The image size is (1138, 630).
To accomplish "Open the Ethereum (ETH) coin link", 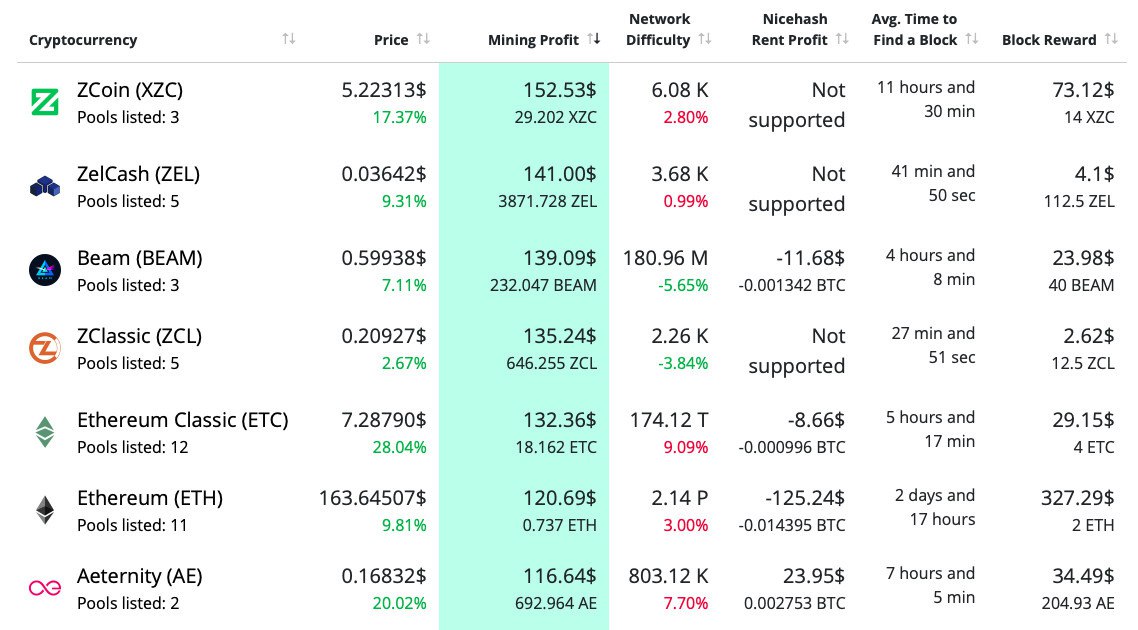I will (150, 498).
